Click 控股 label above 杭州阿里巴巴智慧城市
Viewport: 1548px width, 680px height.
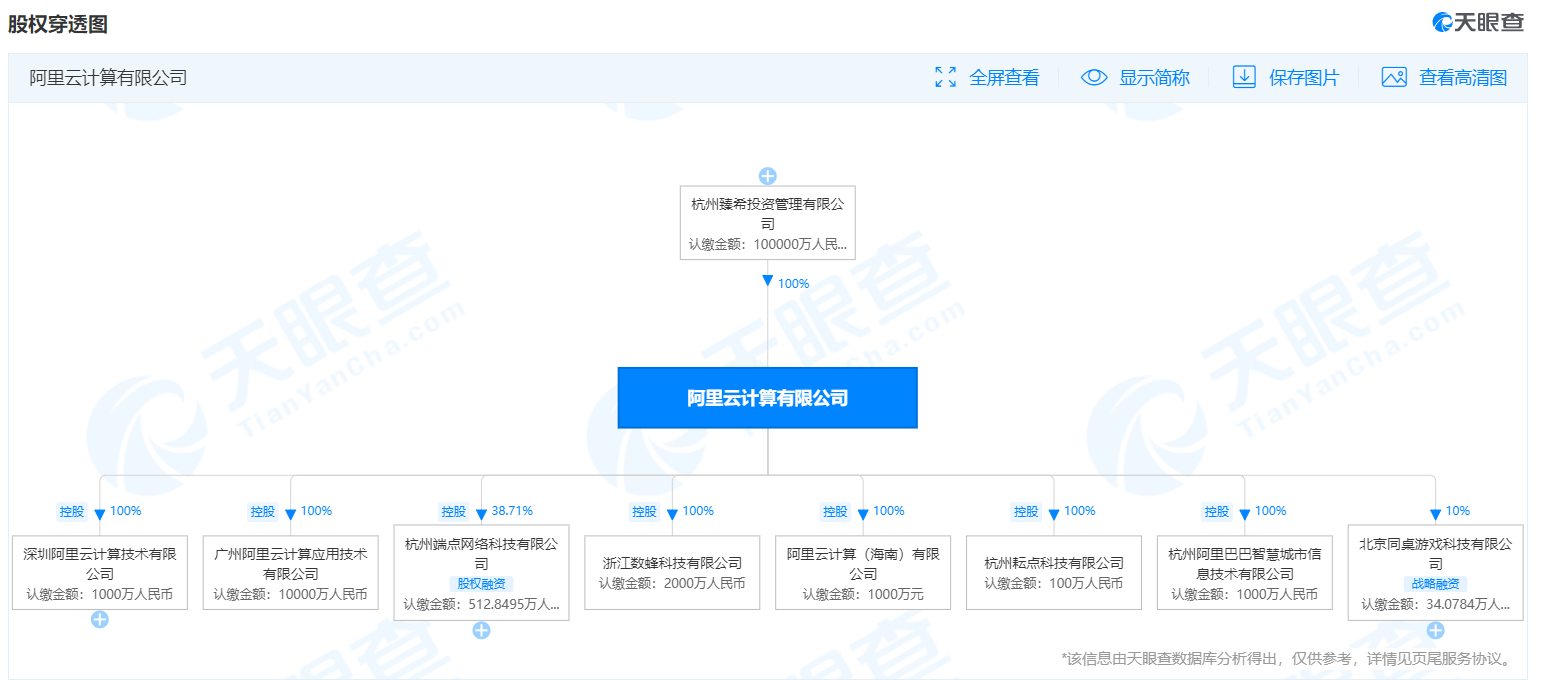[1216, 511]
